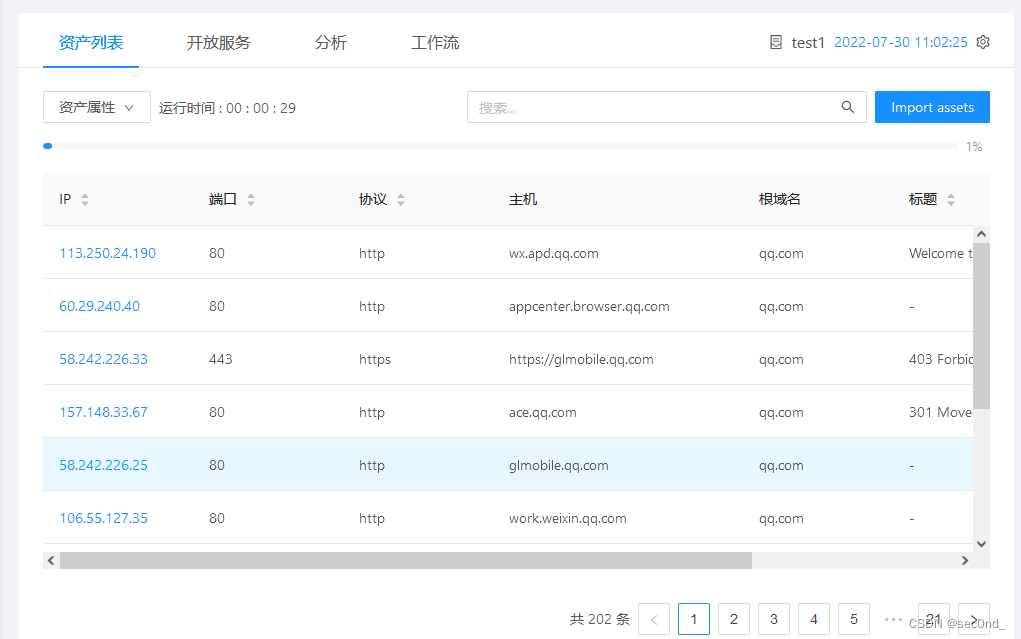Screen dimensions: 1021x639
Task: Click the search magnifier icon
Action: click(x=847, y=107)
